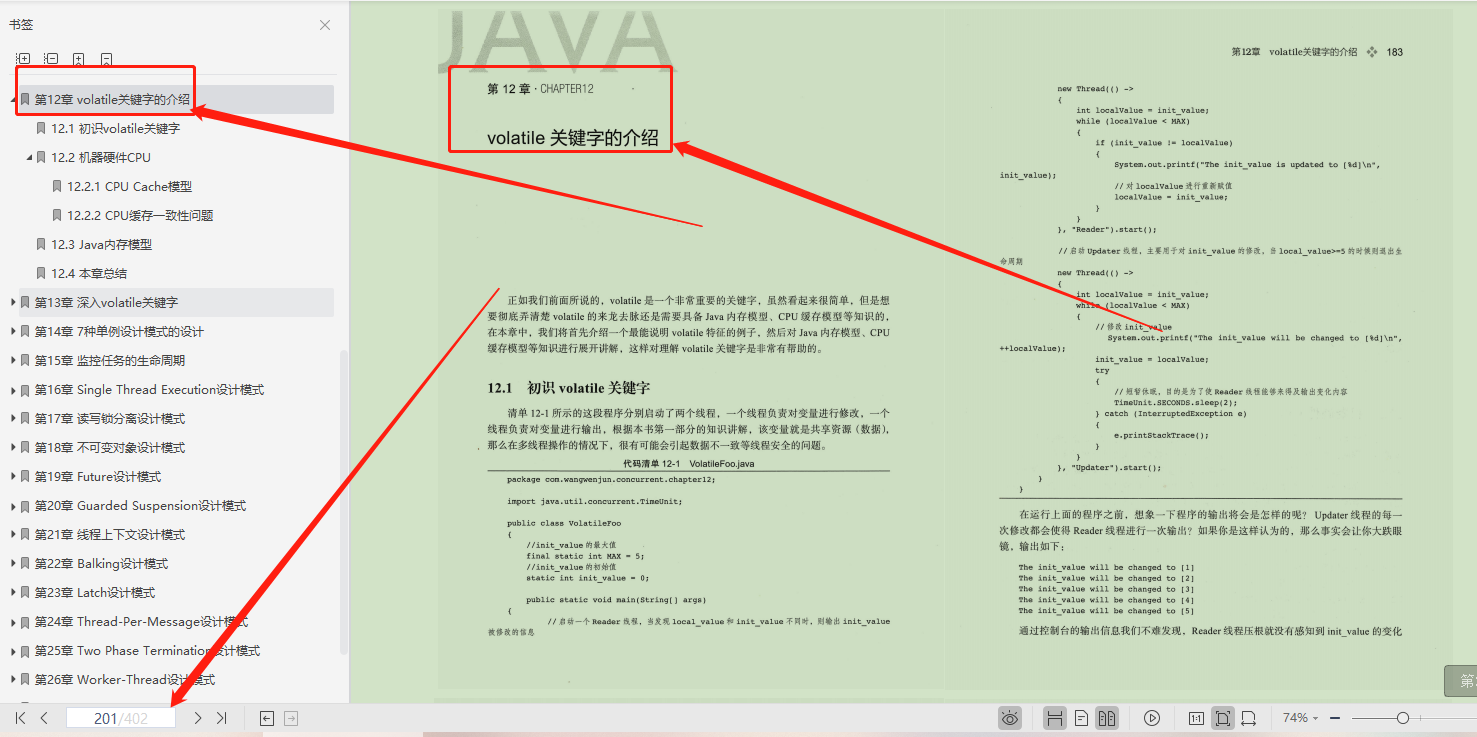This screenshot has height=737, width=1477.
Task: Go to the first page
Action: pos(20,718)
